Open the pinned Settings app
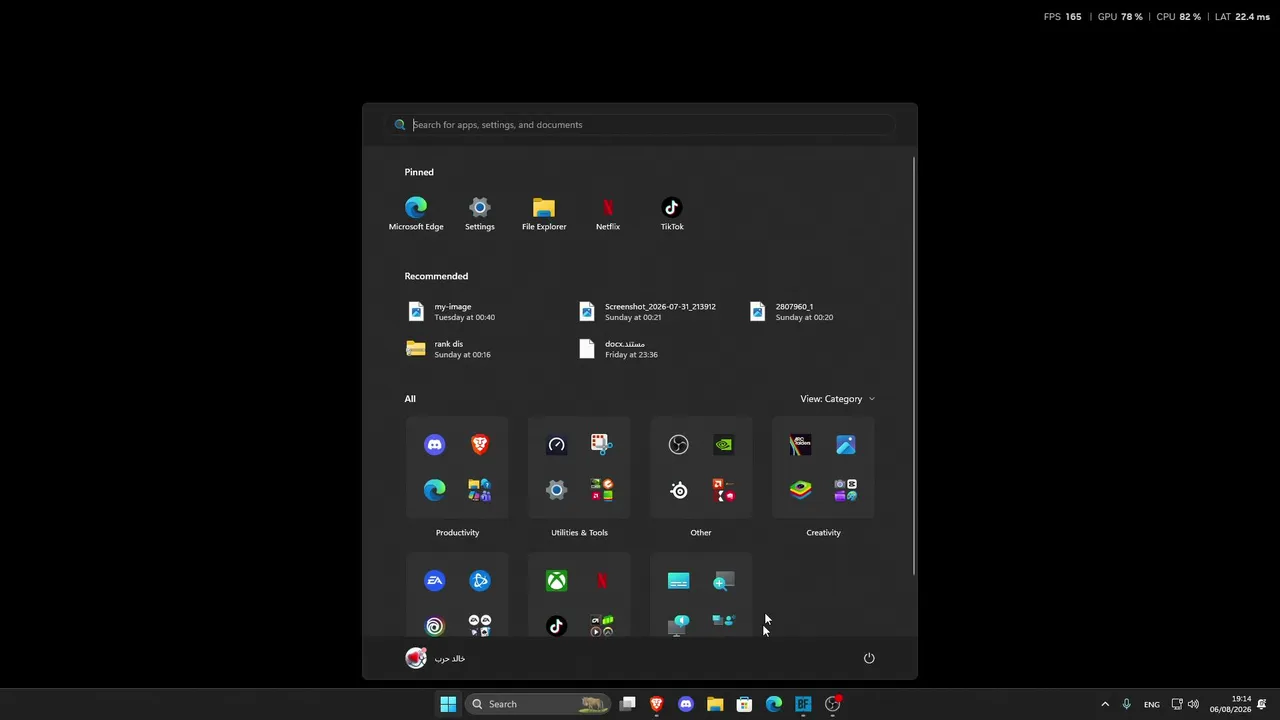Image resolution: width=1280 pixels, height=720 pixels. pos(480,213)
